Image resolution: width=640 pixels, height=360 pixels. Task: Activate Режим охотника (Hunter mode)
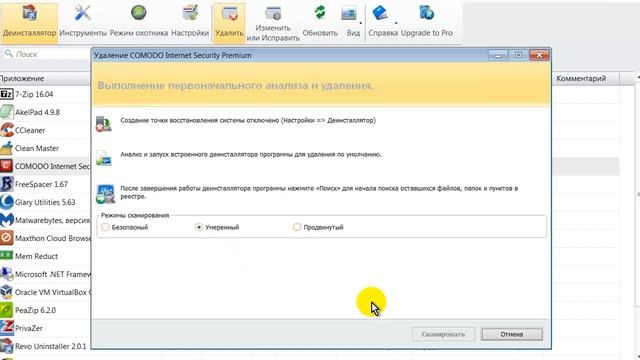[139, 22]
